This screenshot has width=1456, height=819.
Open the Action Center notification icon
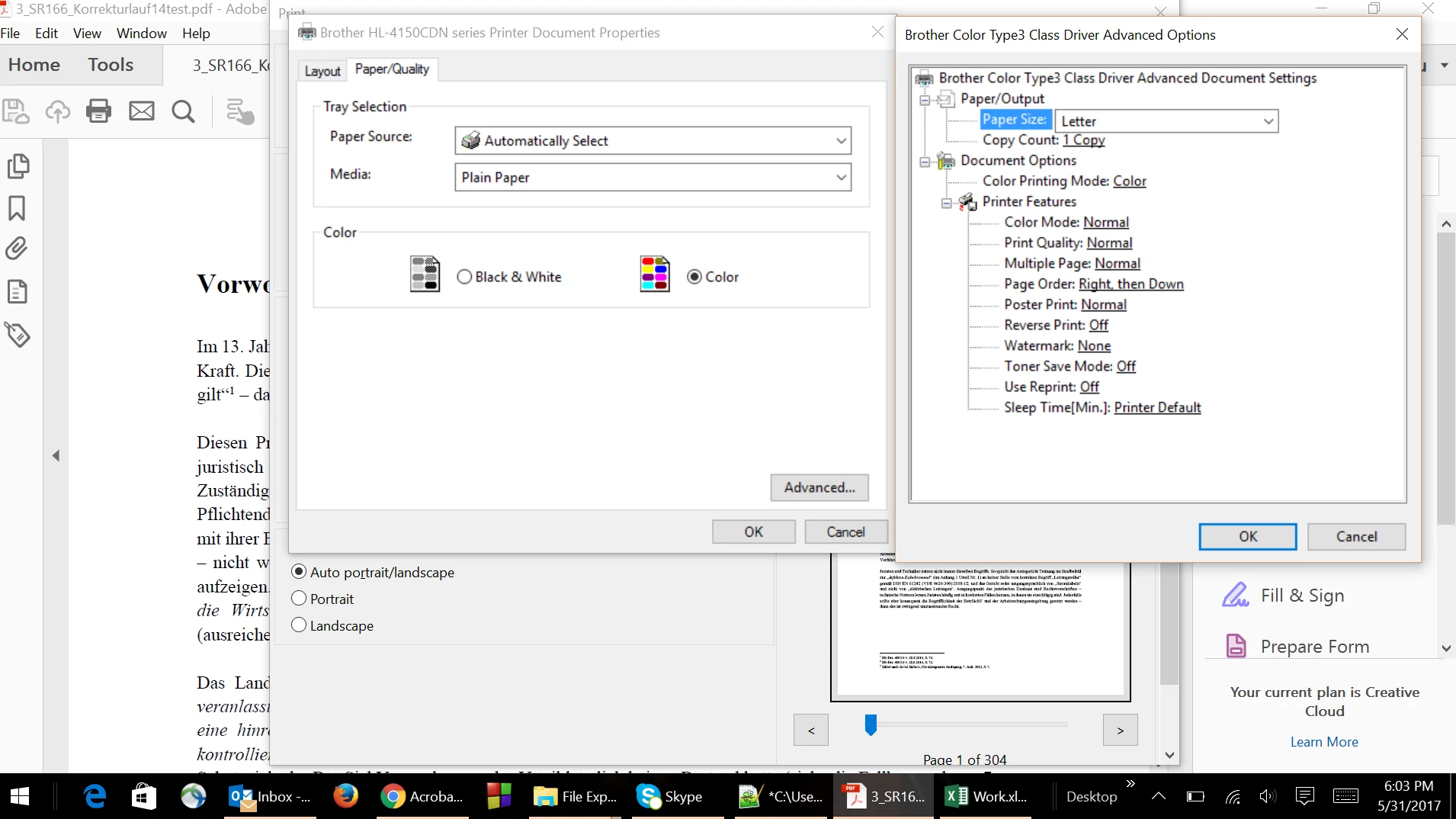(x=1305, y=797)
